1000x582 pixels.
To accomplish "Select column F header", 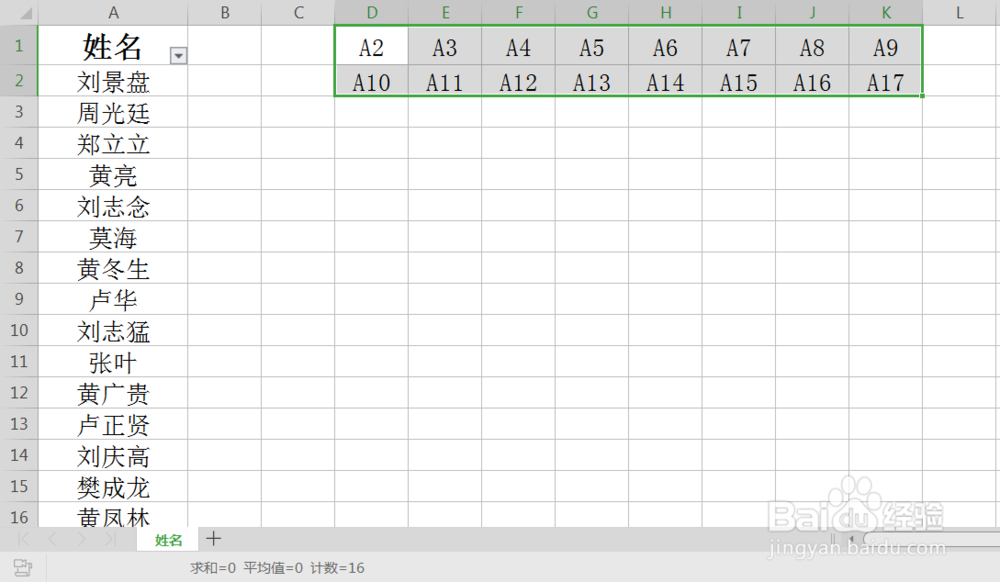I will 518,13.
